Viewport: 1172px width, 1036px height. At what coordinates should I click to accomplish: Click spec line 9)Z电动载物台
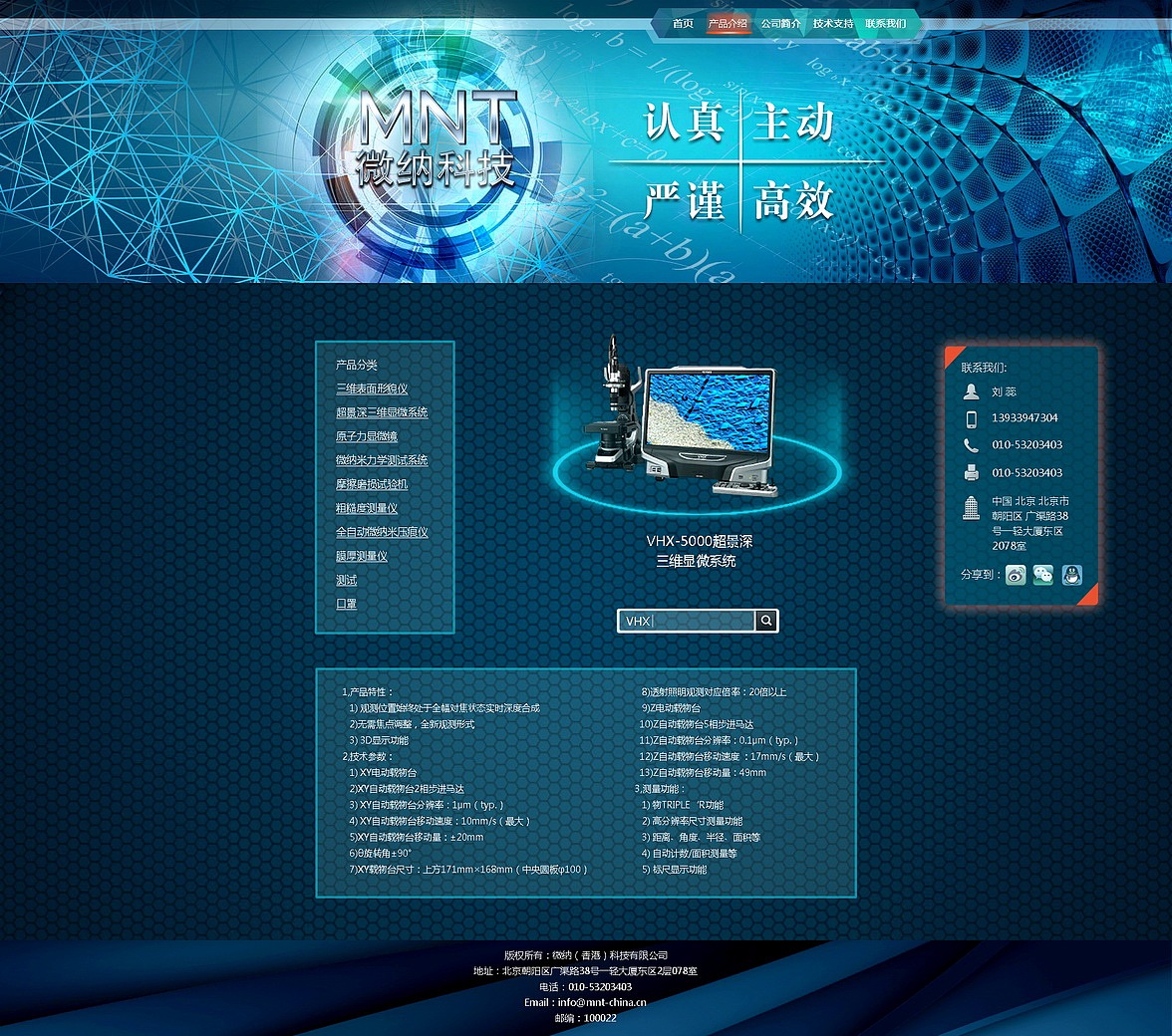[672, 708]
